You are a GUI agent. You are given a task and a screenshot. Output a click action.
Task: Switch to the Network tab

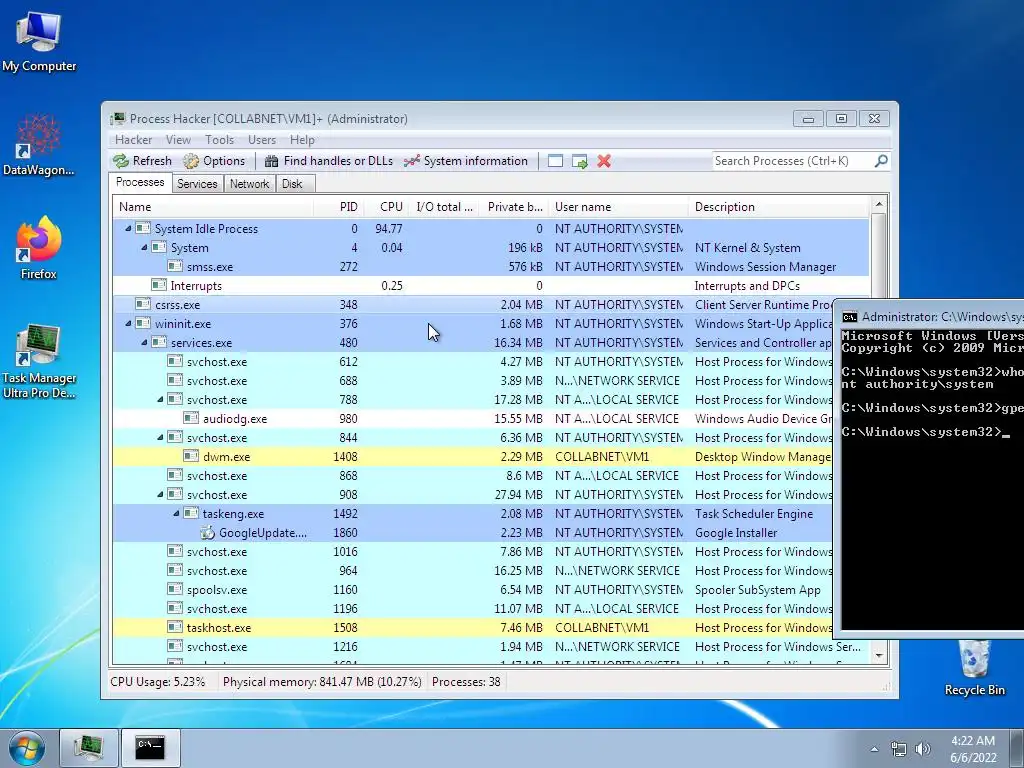pyautogui.click(x=249, y=184)
